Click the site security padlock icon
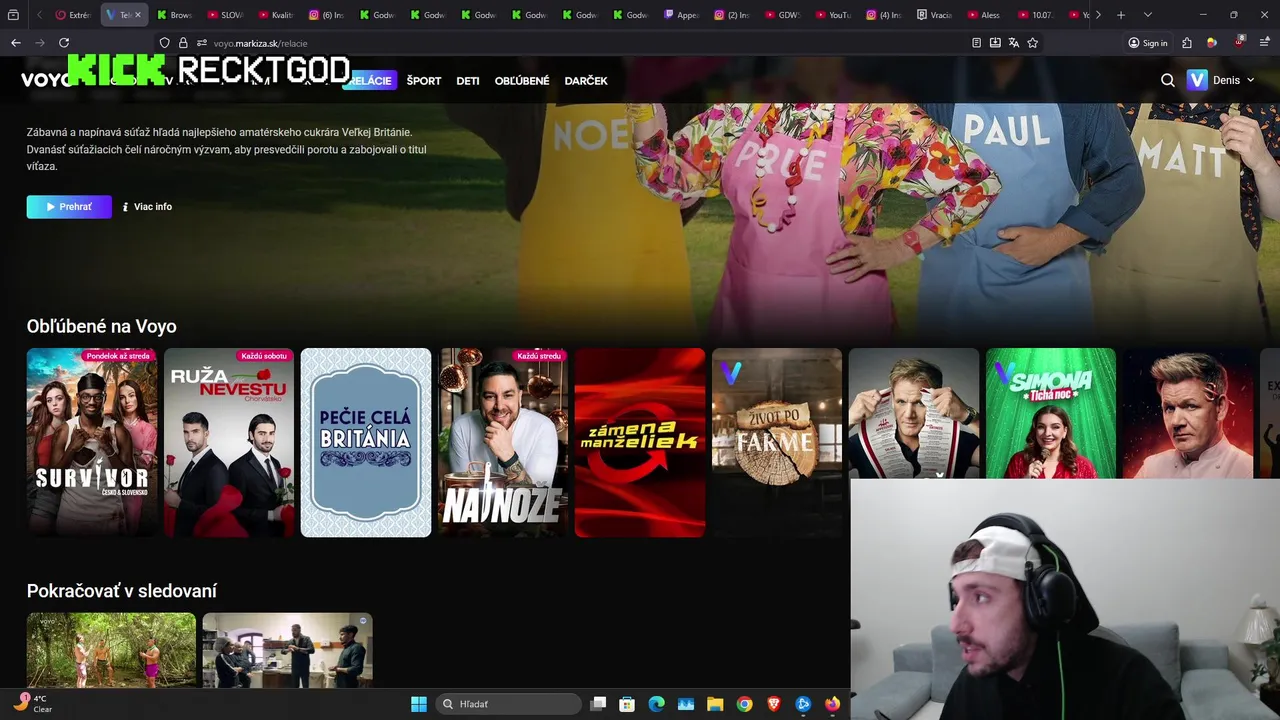Image resolution: width=1280 pixels, height=720 pixels. tap(183, 43)
